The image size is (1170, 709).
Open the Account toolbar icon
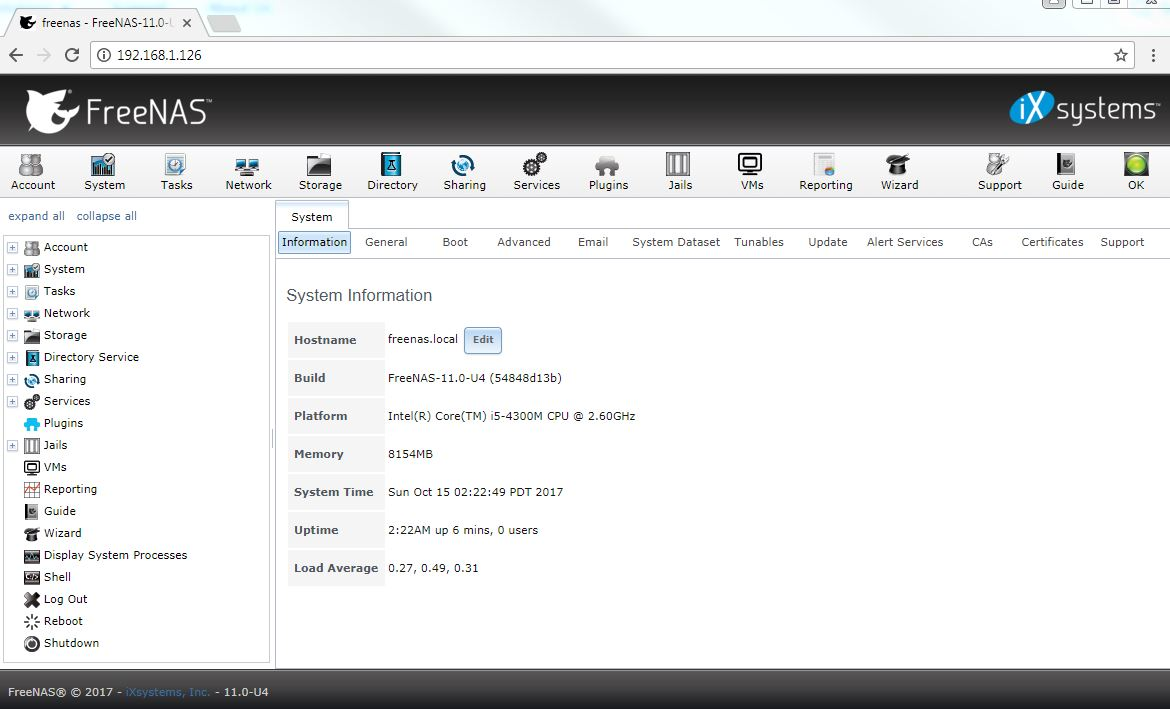(x=32, y=172)
